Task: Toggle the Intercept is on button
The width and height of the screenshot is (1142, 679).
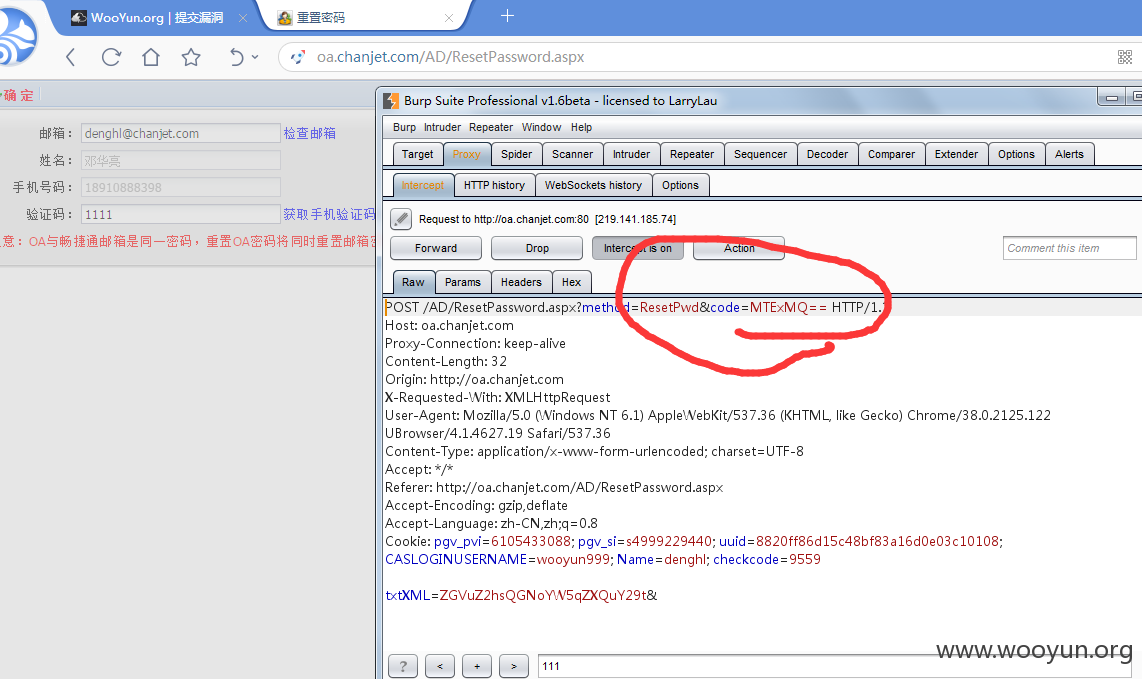Action: [x=637, y=248]
